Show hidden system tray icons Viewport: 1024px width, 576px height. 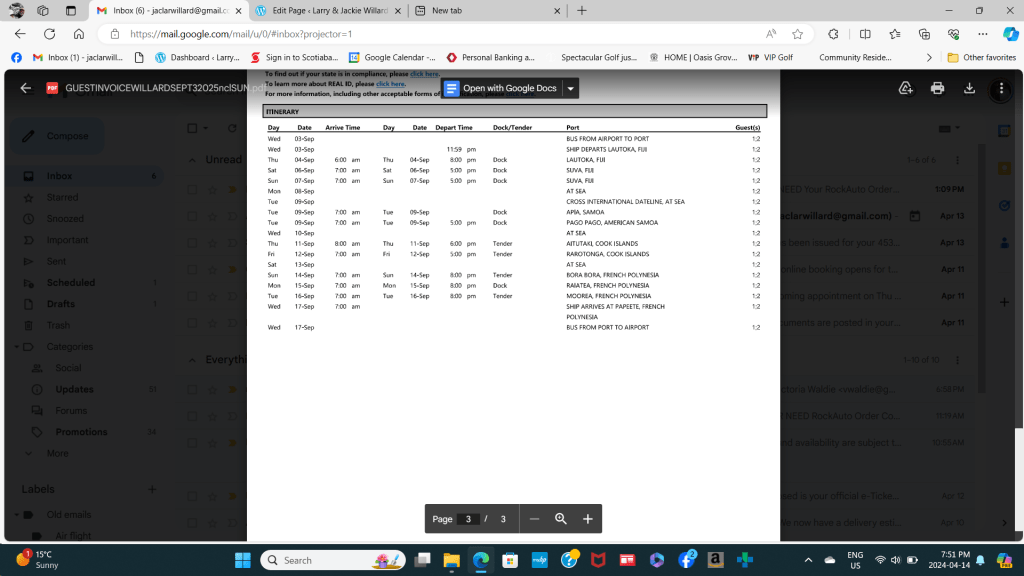click(x=808, y=560)
